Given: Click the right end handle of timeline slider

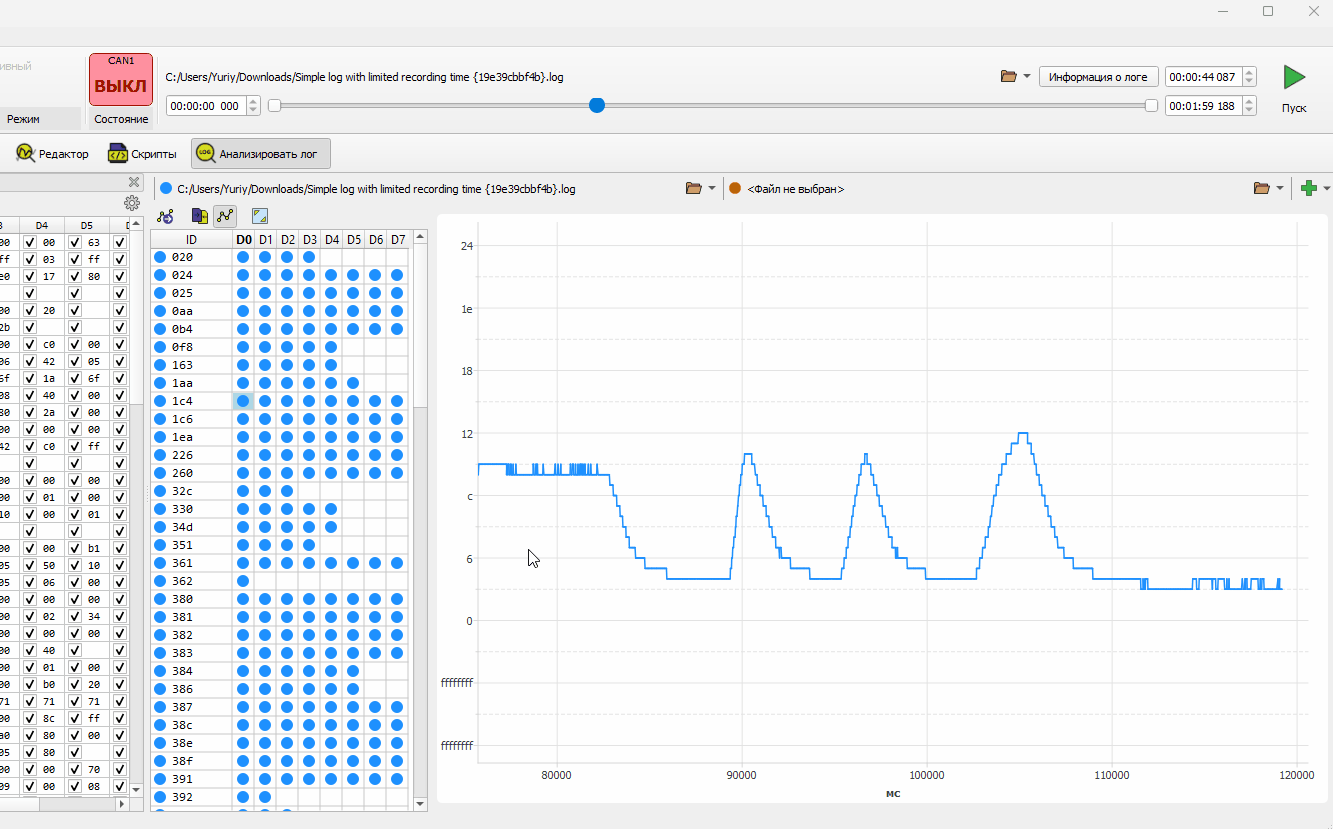Looking at the screenshot, I should (x=1151, y=105).
